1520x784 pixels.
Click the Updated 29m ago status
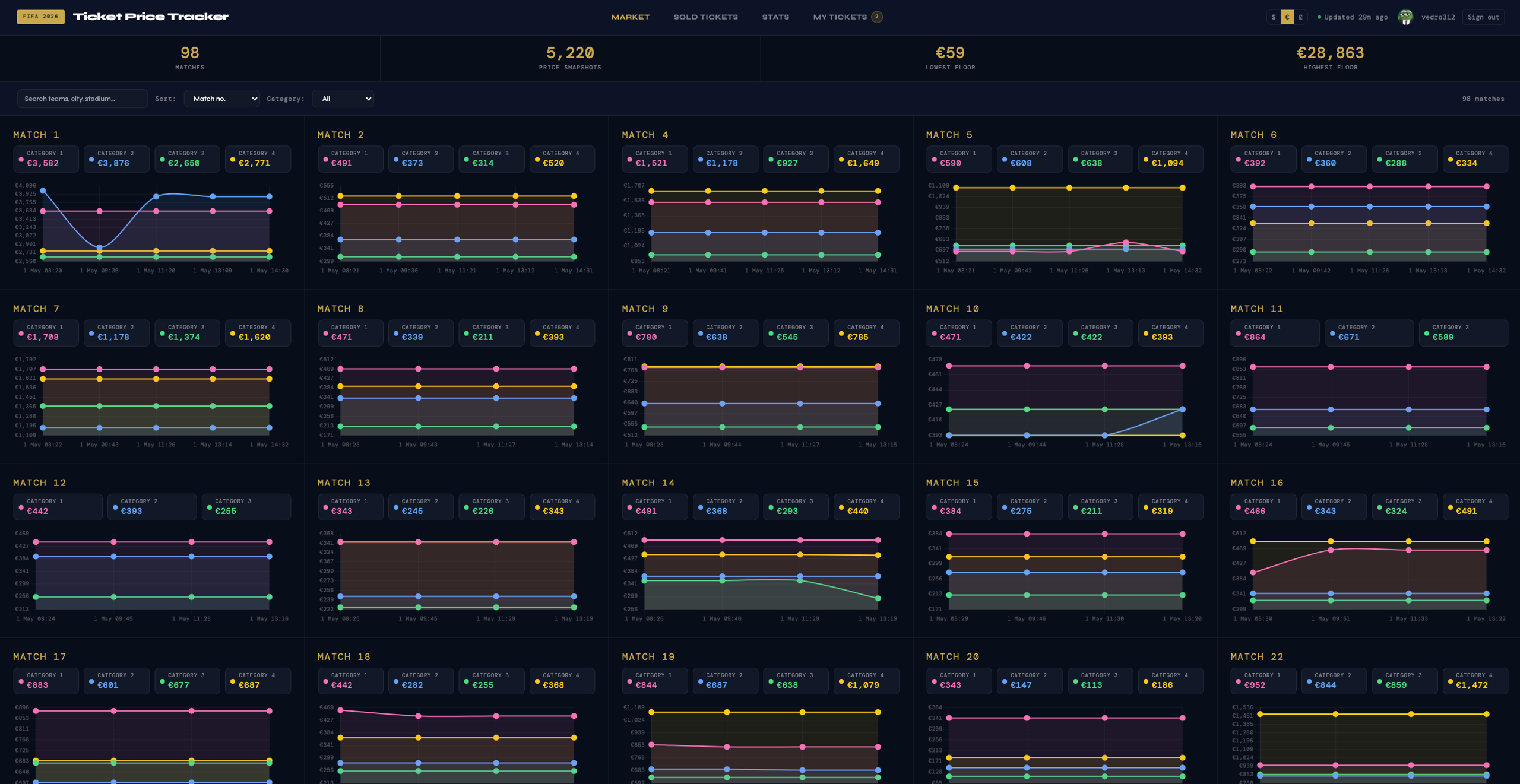coord(1352,17)
